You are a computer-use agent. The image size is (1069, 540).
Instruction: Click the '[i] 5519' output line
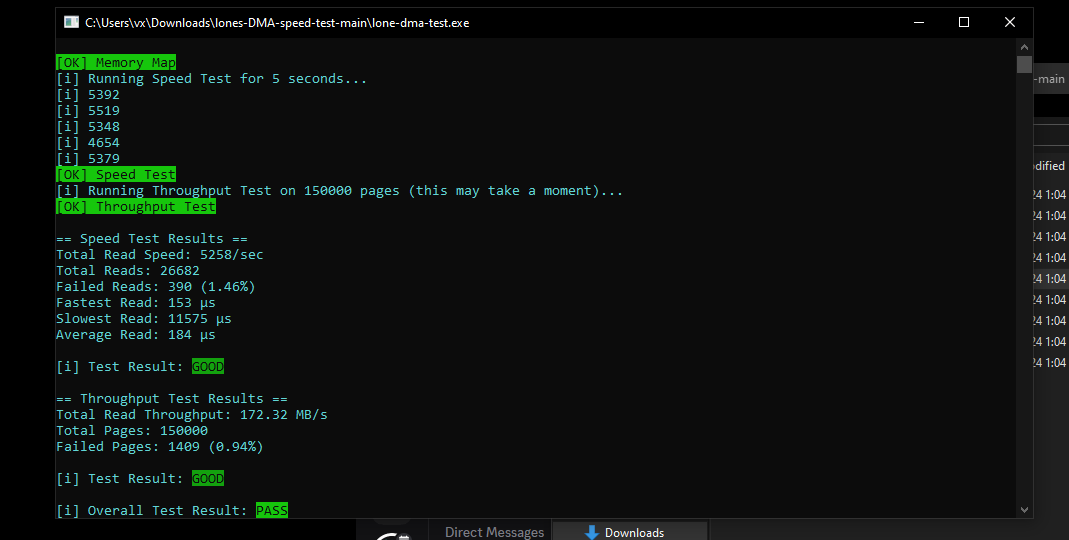point(88,110)
